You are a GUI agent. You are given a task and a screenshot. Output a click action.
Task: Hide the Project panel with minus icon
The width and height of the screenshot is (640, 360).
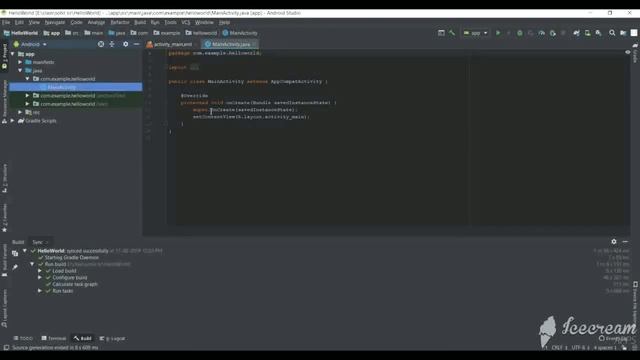coord(136,44)
